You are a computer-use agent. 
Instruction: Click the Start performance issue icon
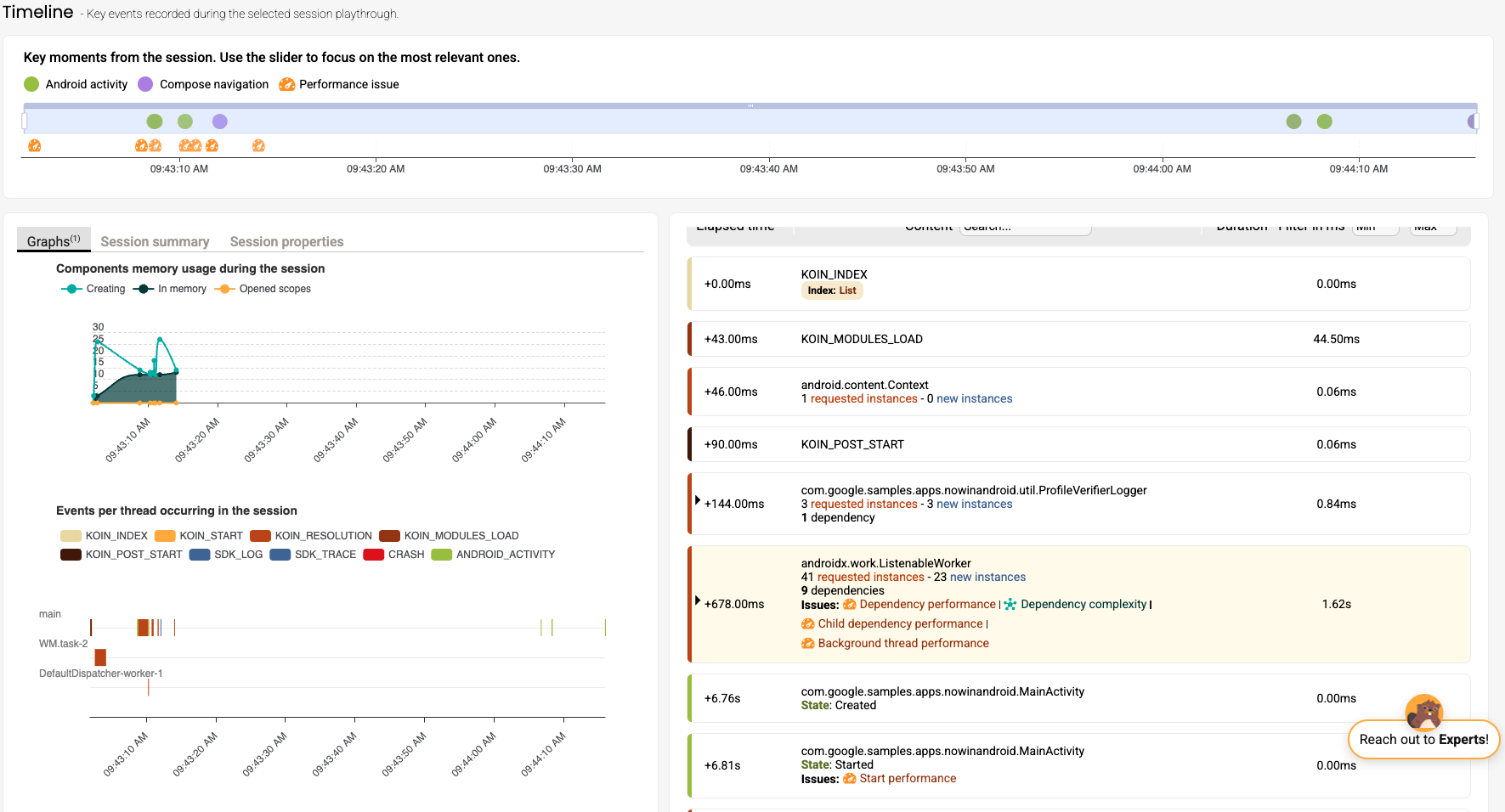pos(849,779)
